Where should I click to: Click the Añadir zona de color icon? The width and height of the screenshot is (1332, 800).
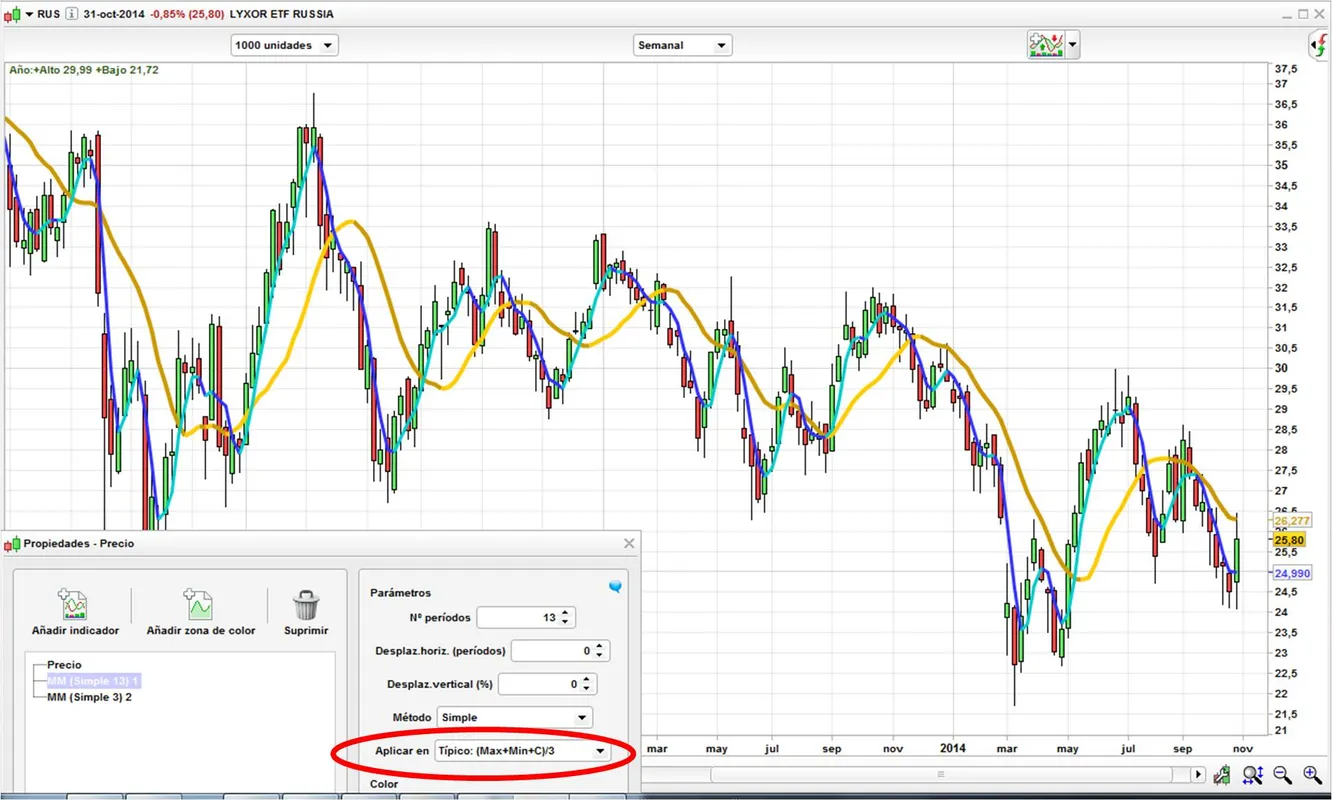[x=200, y=605]
